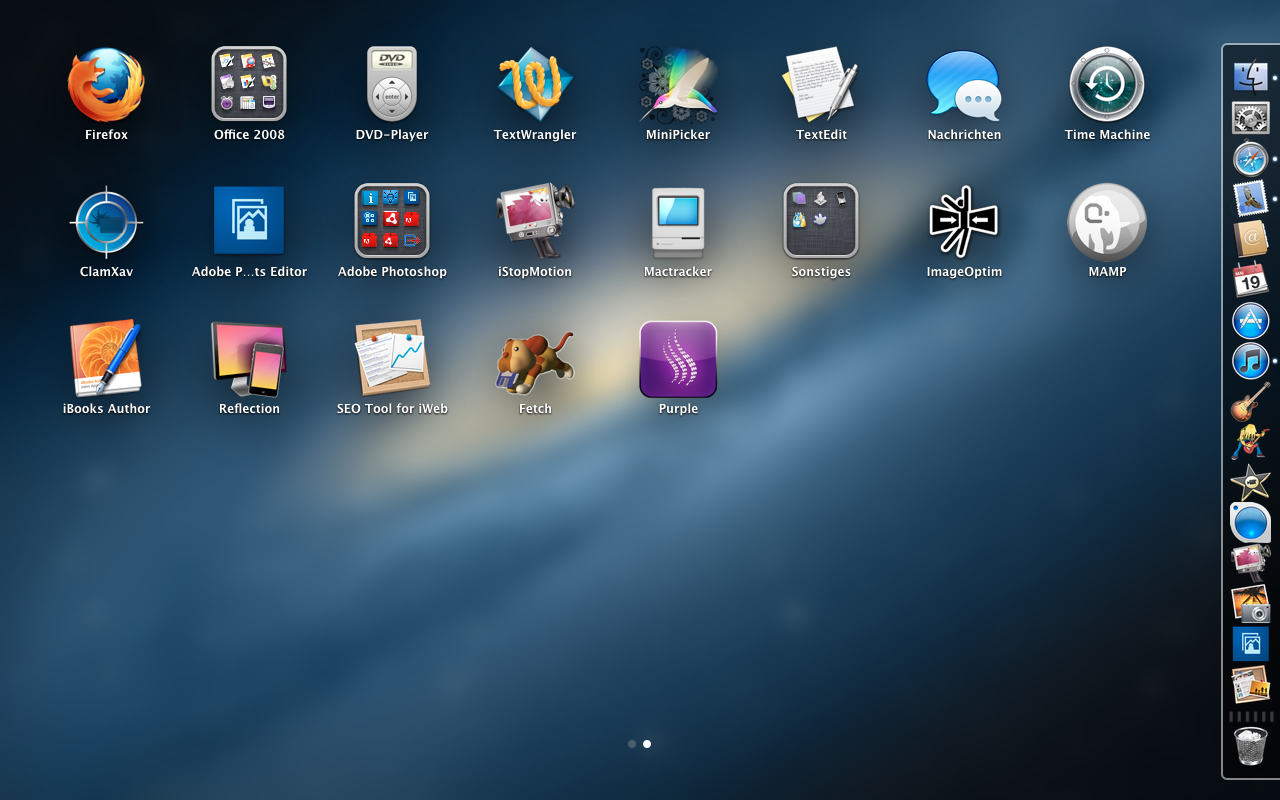
Task: Open TextWrangler from Launchpad
Action: tap(535, 85)
